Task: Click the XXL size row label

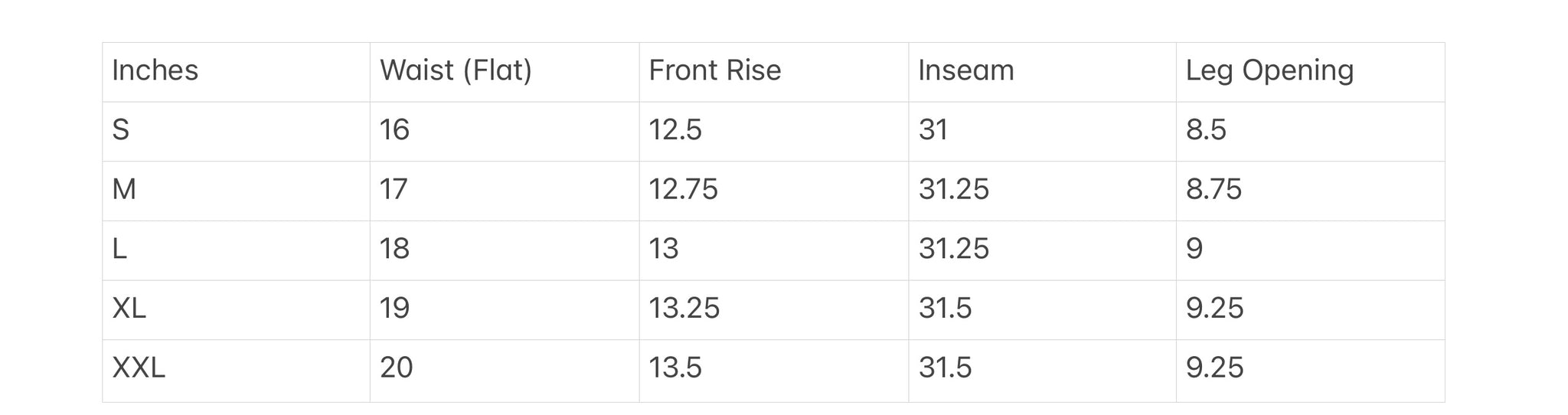Action: tap(139, 368)
